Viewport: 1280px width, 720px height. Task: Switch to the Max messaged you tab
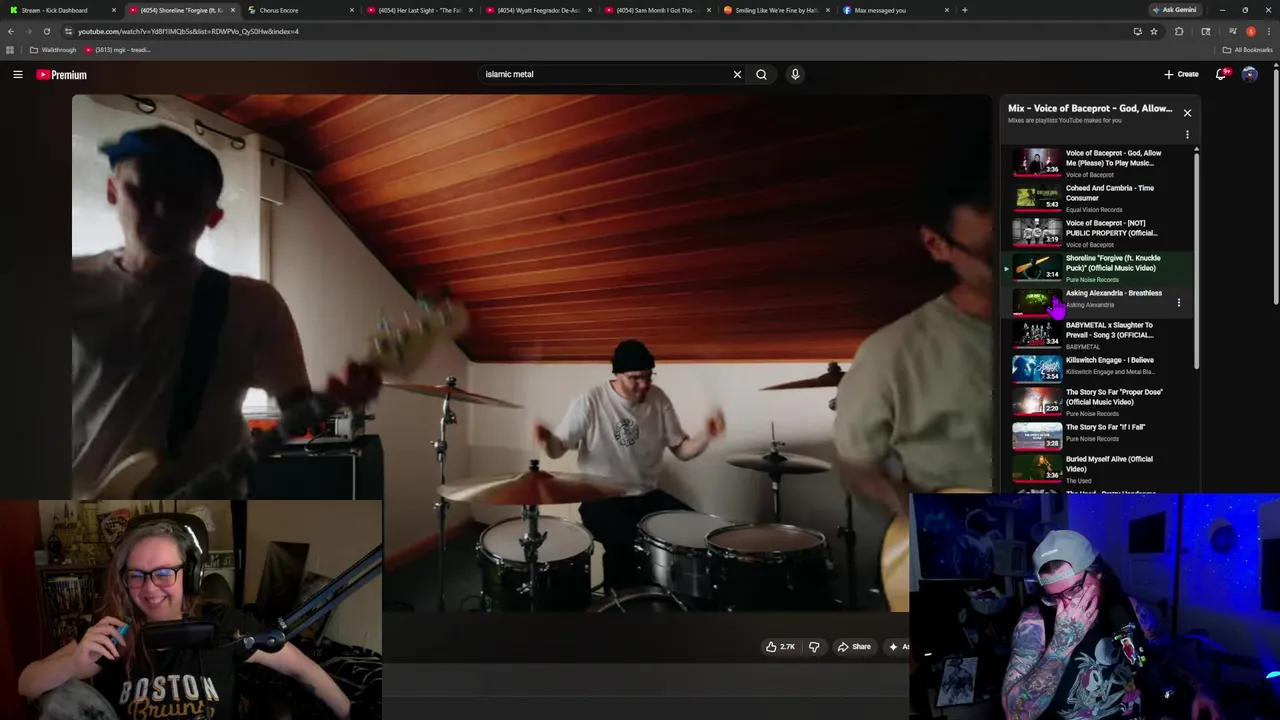click(895, 10)
